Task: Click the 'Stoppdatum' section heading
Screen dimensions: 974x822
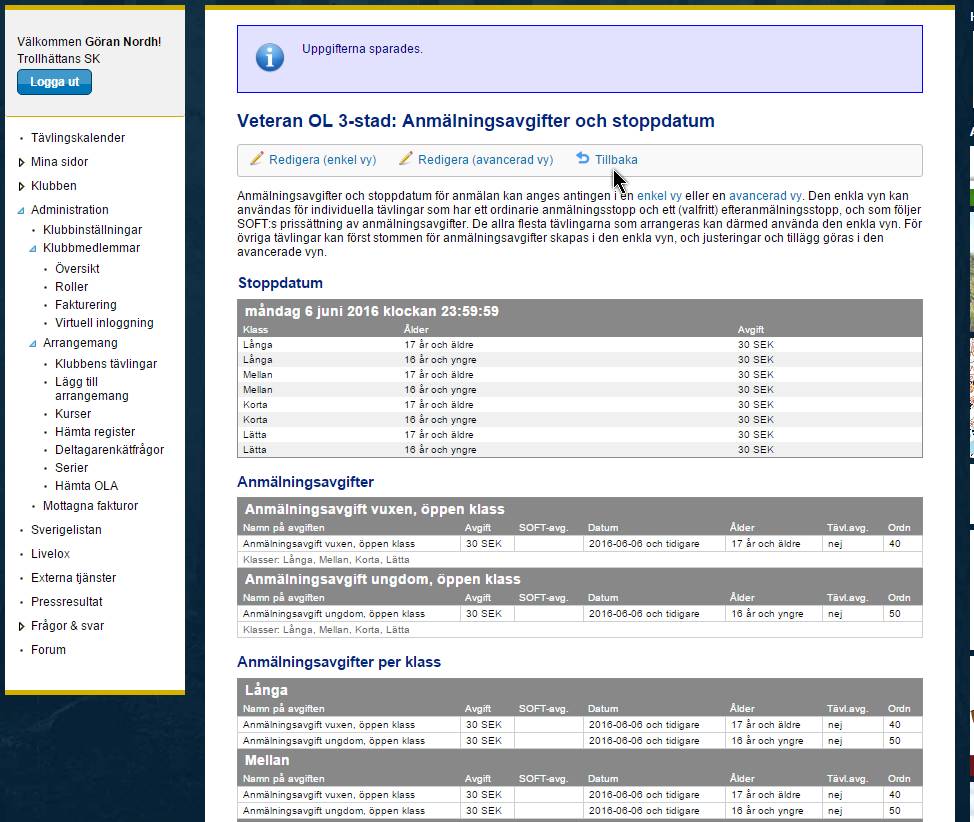Action: [280, 283]
